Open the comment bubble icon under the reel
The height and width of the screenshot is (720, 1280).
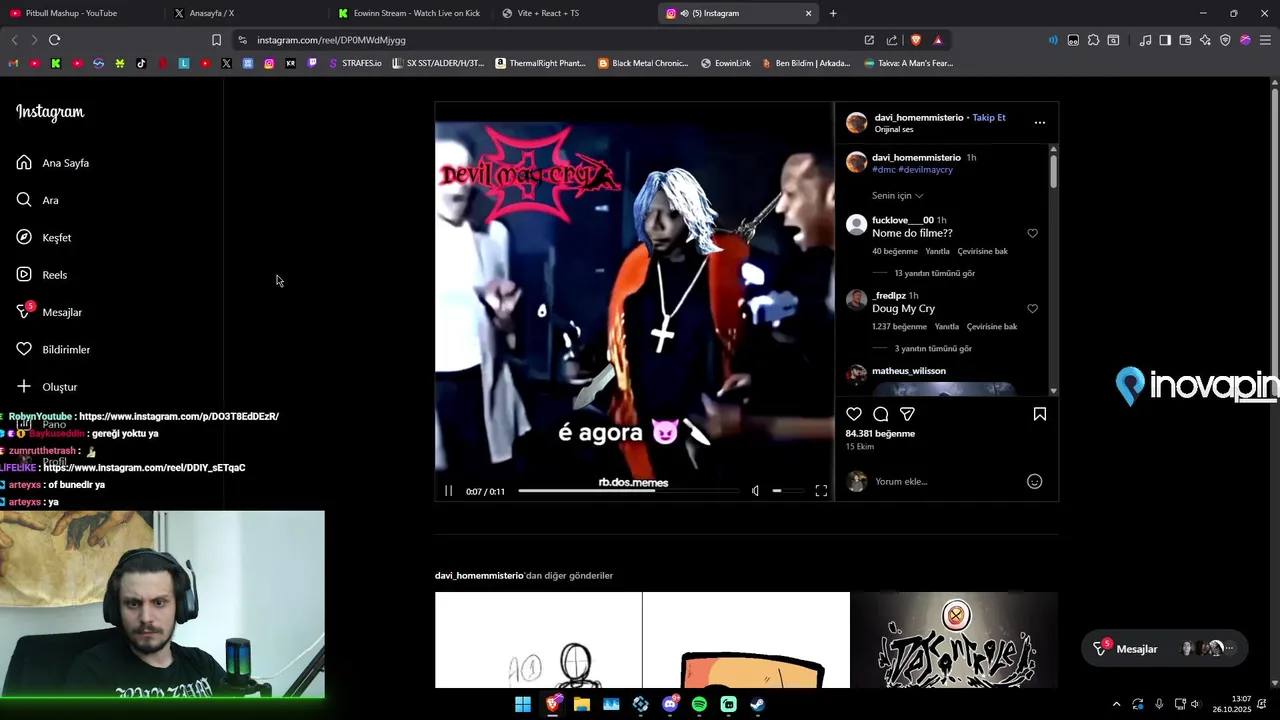tap(881, 414)
